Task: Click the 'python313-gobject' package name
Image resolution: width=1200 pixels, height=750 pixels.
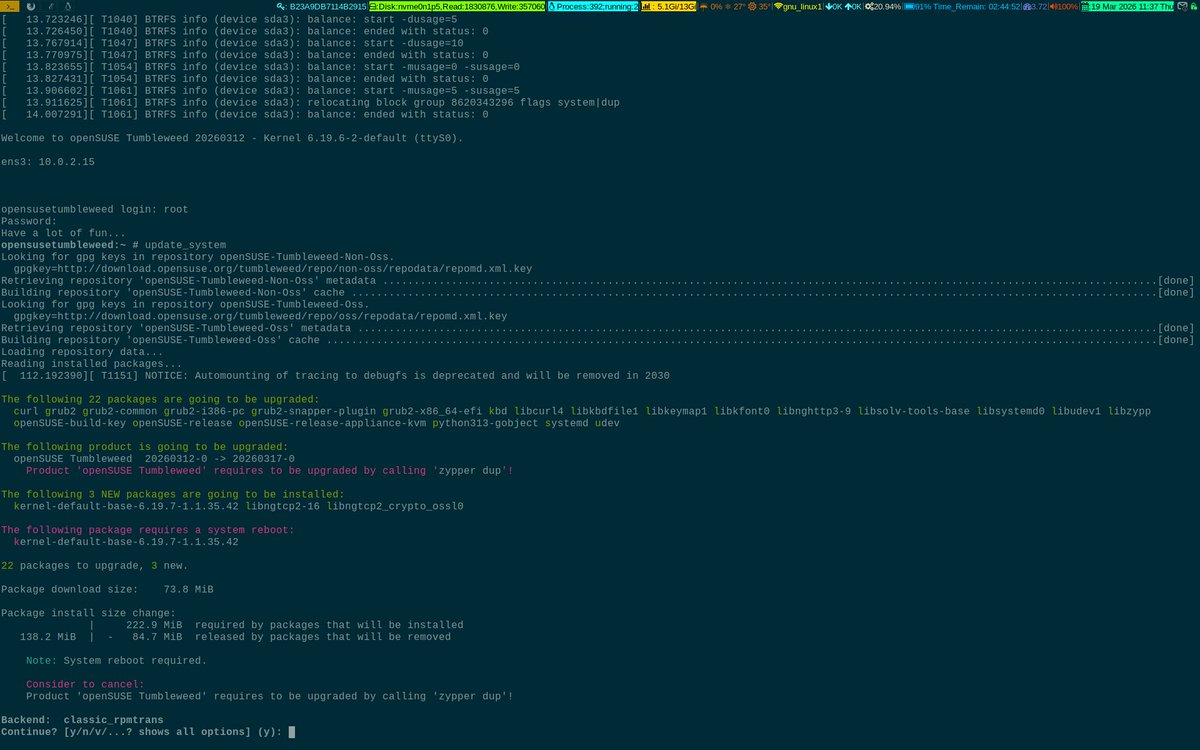Action: click(485, 423)
